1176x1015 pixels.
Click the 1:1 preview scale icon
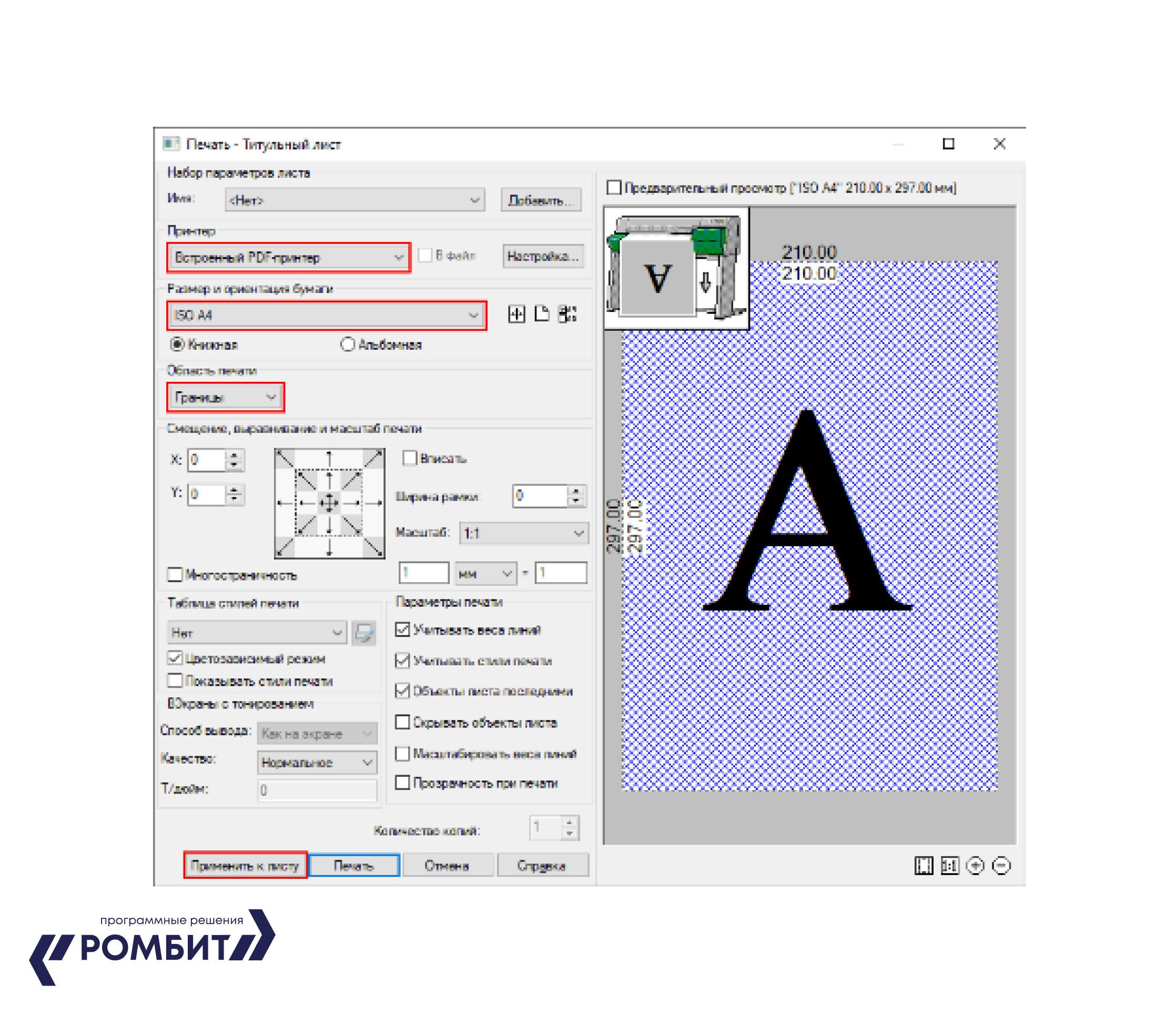pyautogui.click(x=949, y=866)
